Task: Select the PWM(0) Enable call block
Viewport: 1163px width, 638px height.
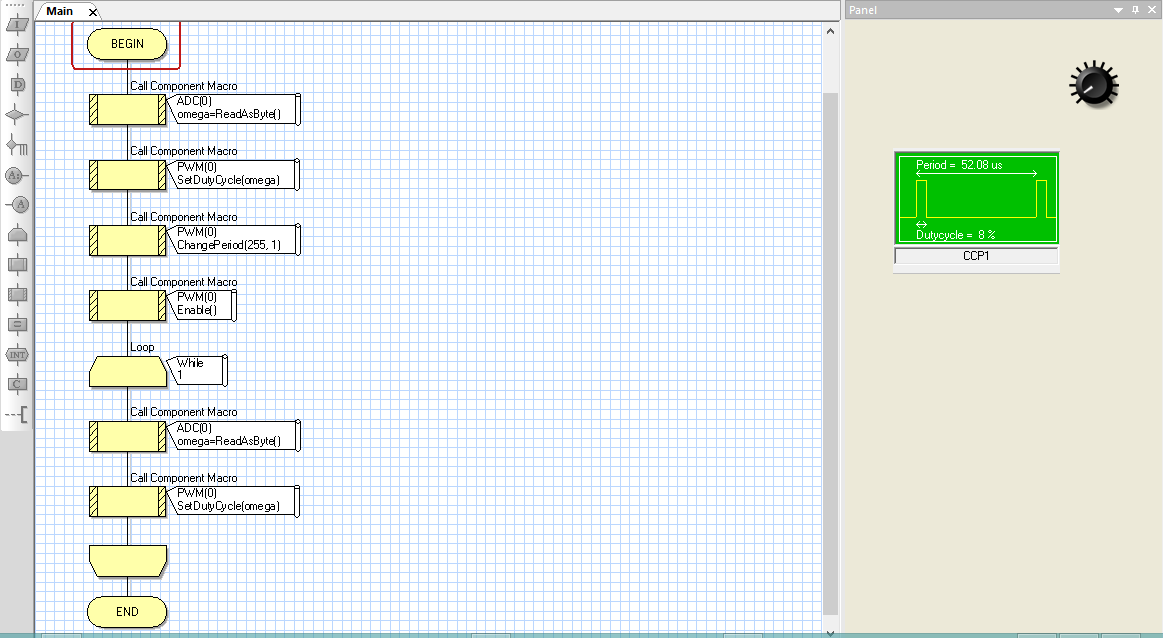Action: click(x=128, y=305)
